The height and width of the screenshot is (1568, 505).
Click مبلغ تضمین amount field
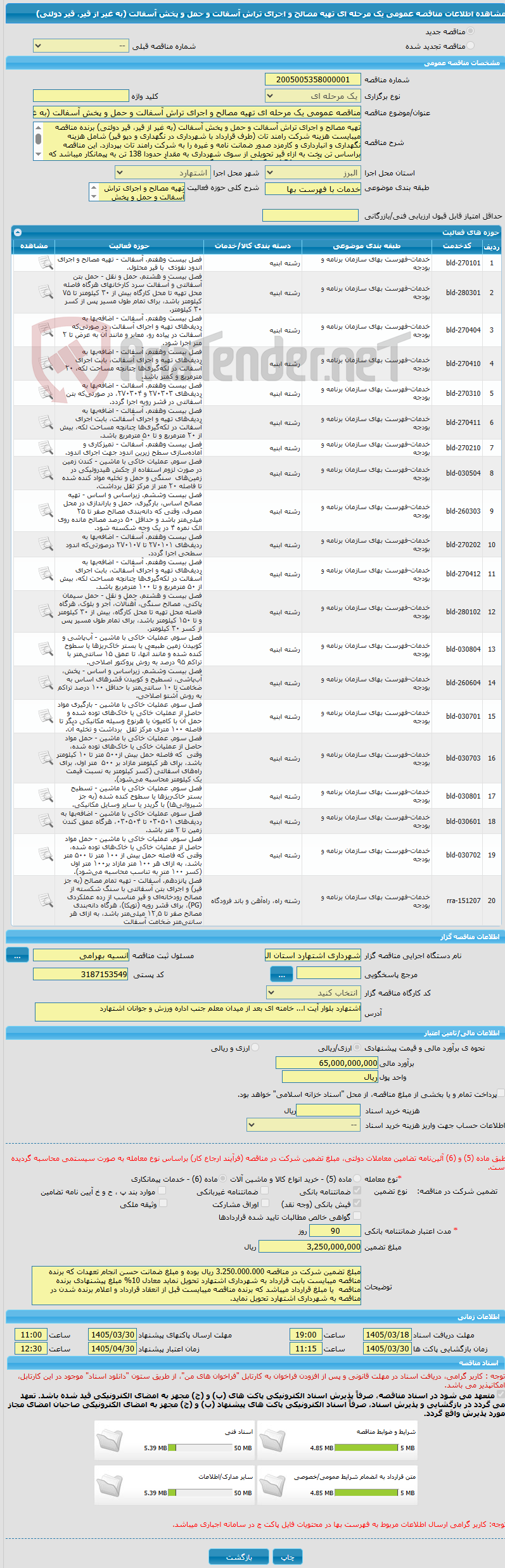[x=310, y=1246]
